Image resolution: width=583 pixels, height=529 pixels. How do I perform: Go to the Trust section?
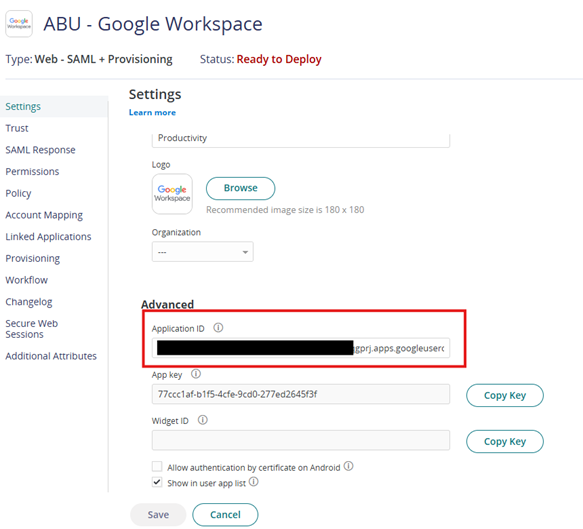coord(17,128)
